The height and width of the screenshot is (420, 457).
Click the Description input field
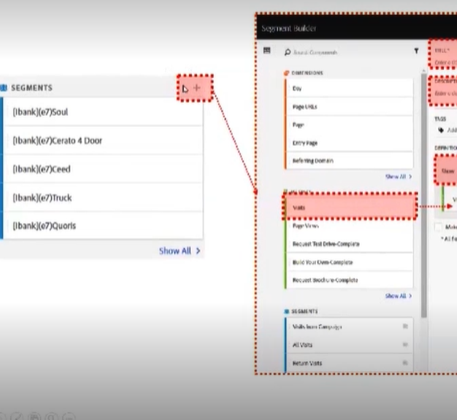click(x=445, y=93)
